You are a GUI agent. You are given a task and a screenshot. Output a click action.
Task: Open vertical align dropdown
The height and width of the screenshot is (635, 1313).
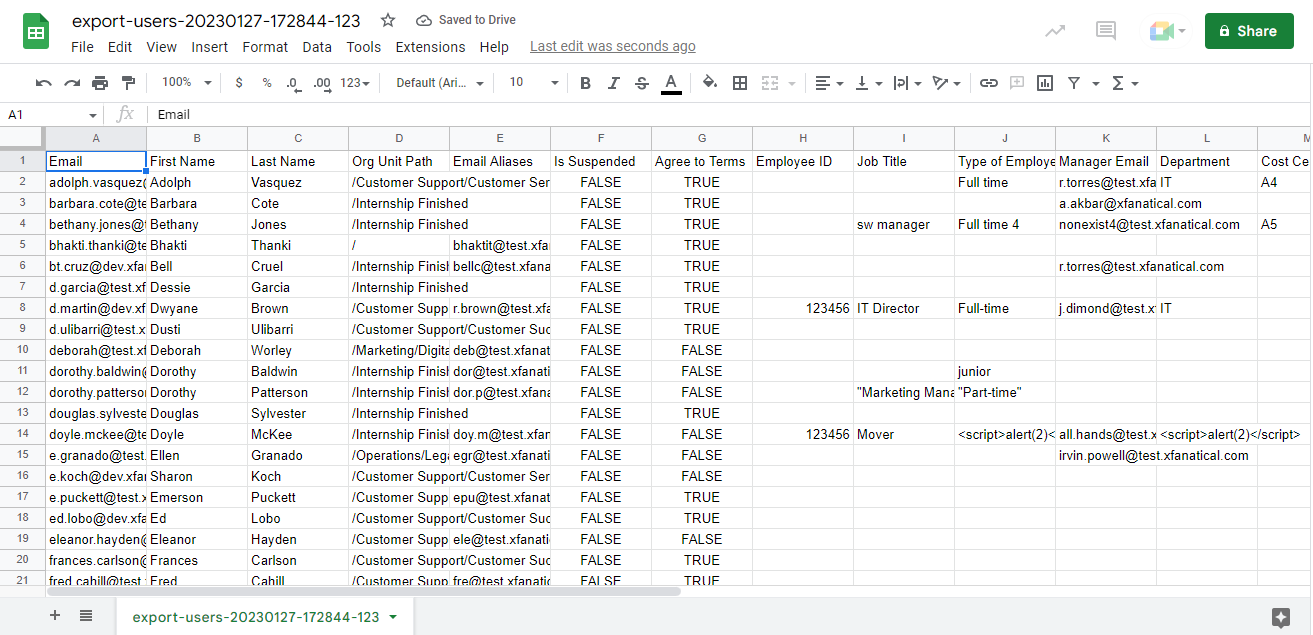[868, 83]
